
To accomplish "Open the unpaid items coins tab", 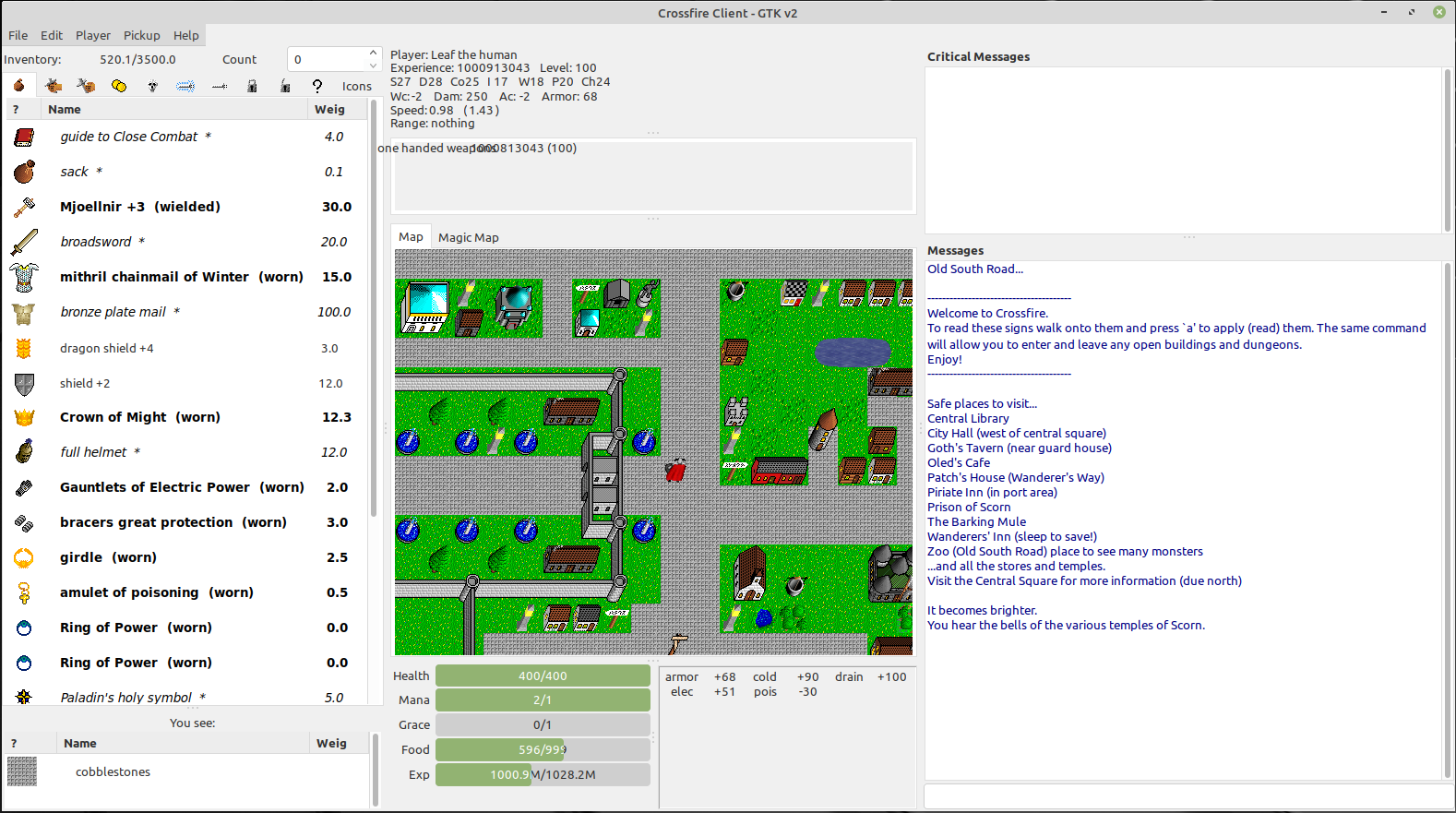I will (119, 86).
